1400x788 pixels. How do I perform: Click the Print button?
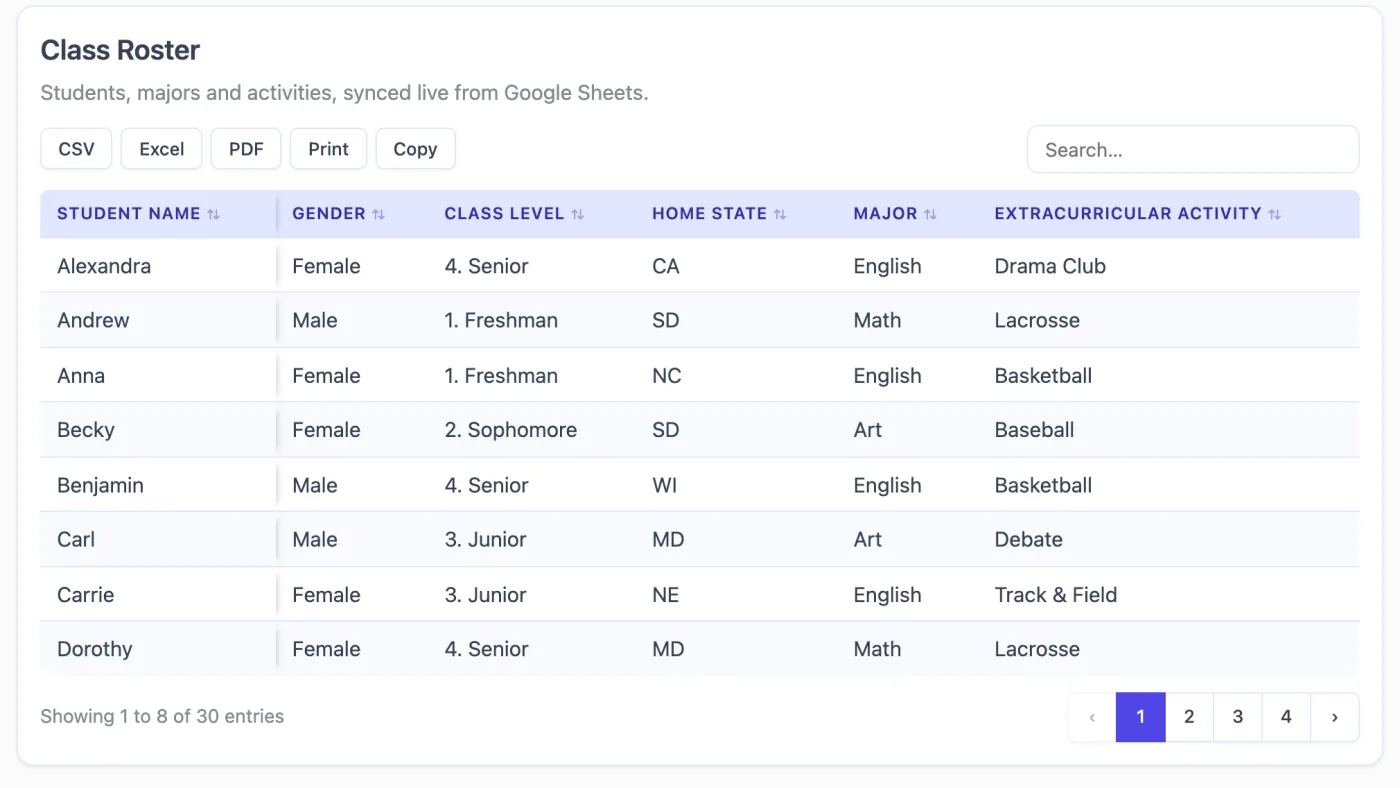328,149
